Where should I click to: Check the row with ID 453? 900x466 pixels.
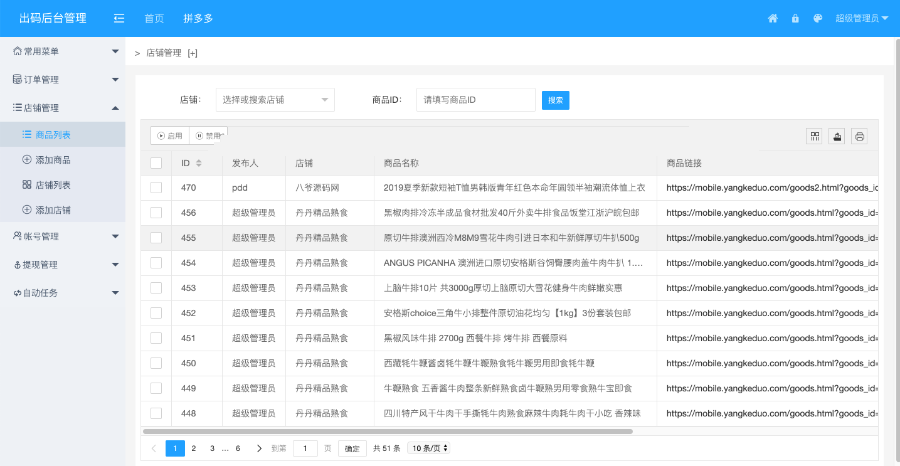[156, 288]
